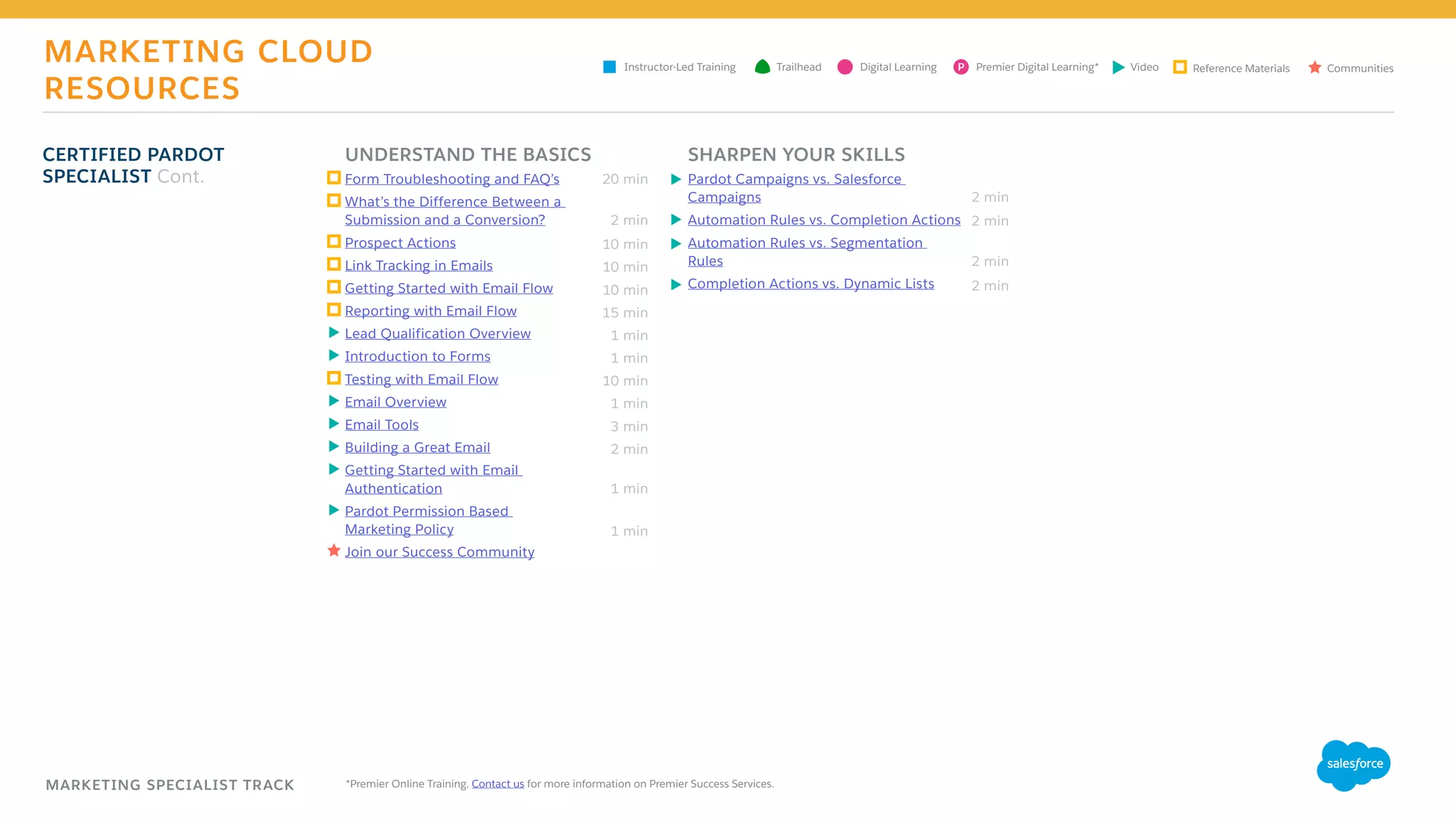Click the star icon beside Join our Success Community
Viewport: 1456px width, 819px height.
pyautogui.click(x=333, y=551)
